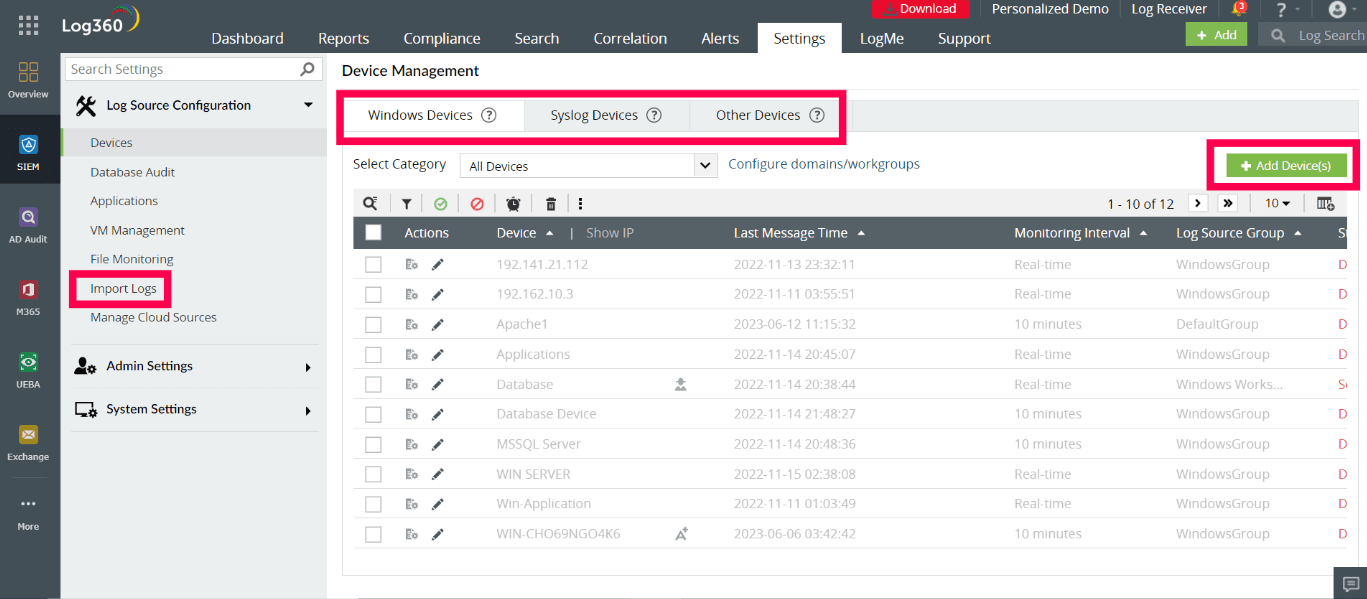Image resolution: width=1367 pixels, height=599 pixels.
Task: Click the edit pencil for Apache1
Action: coord(437,325)
